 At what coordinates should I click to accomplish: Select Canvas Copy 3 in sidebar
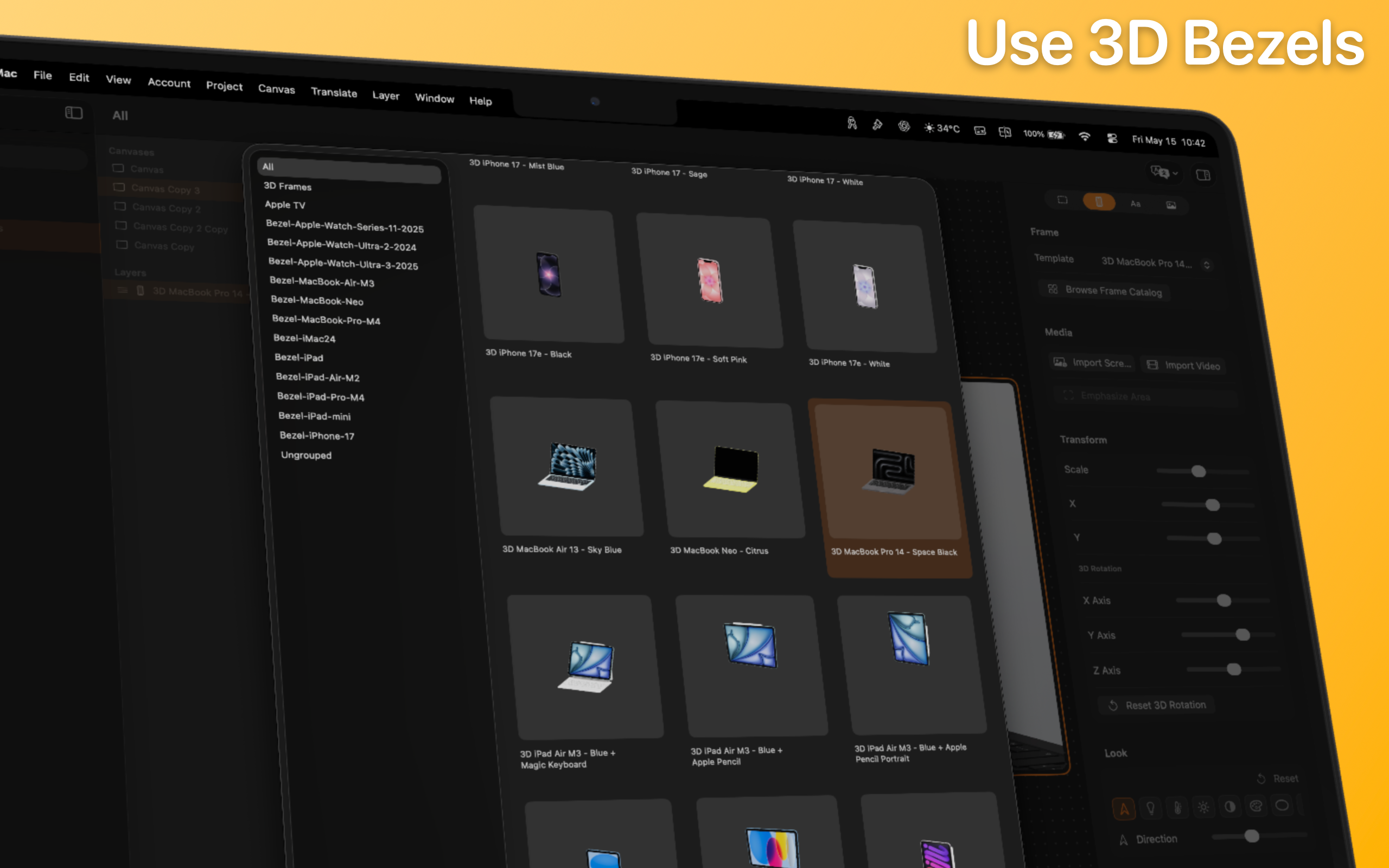click(170, 188)
